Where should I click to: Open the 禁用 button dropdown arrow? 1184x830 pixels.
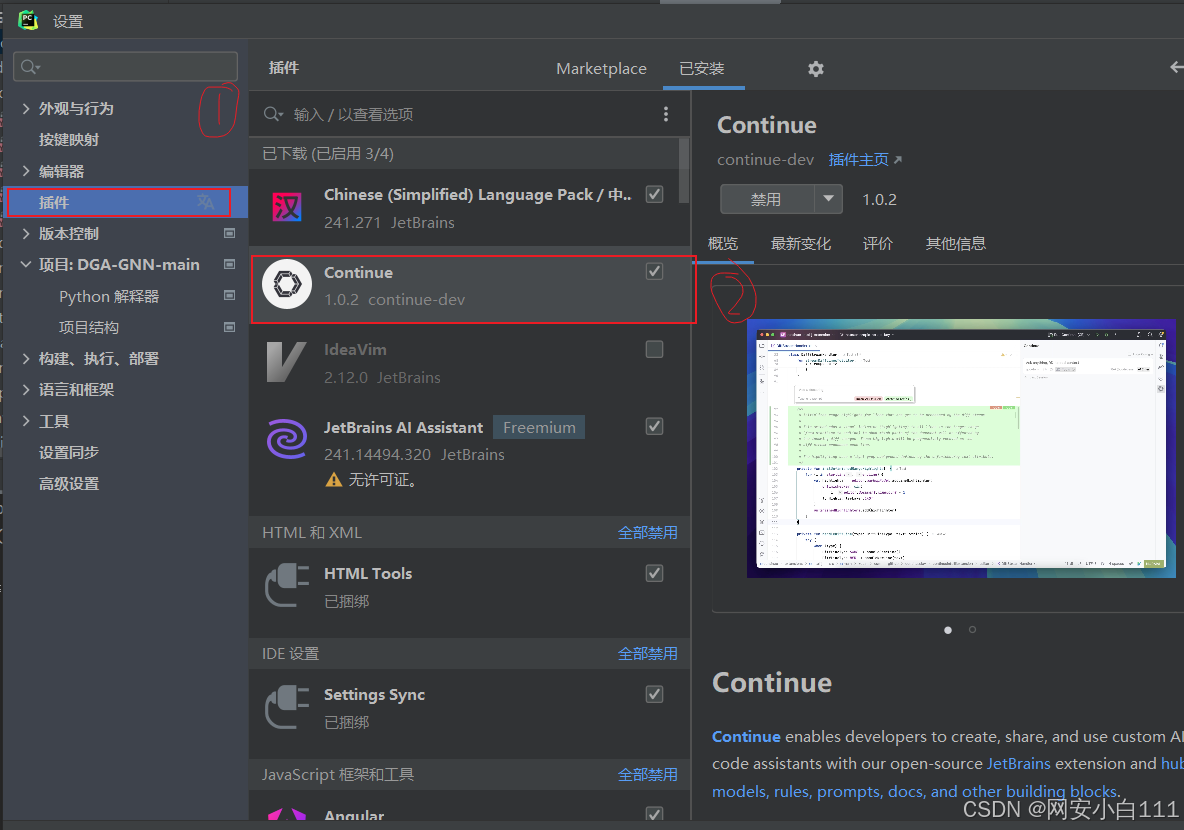(829, 199)
